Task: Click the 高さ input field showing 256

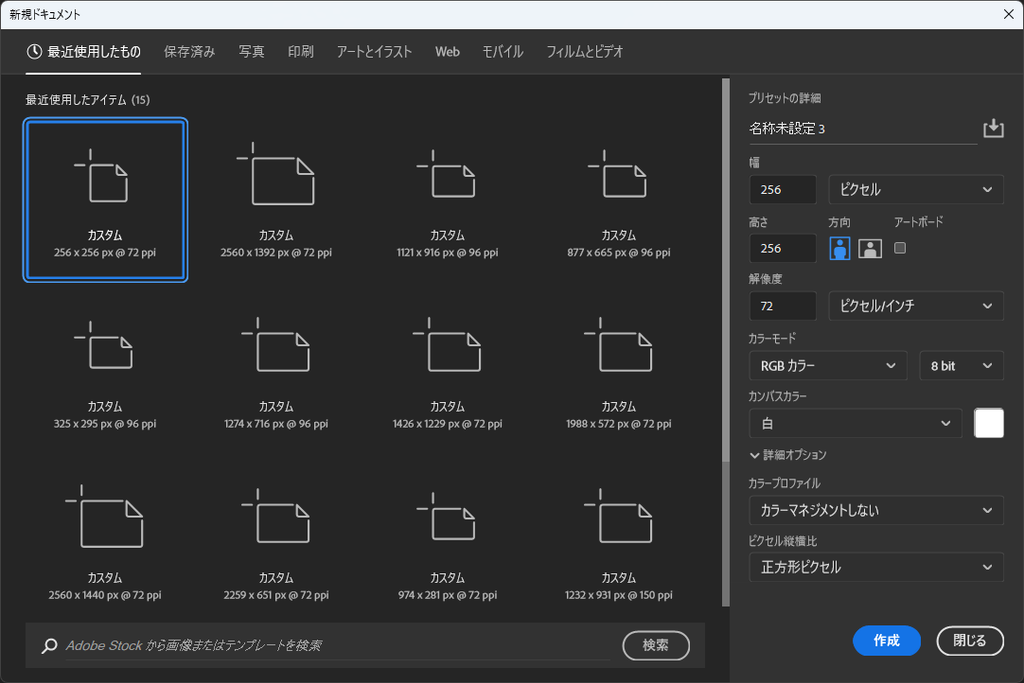Action: [x=782, y=248]
